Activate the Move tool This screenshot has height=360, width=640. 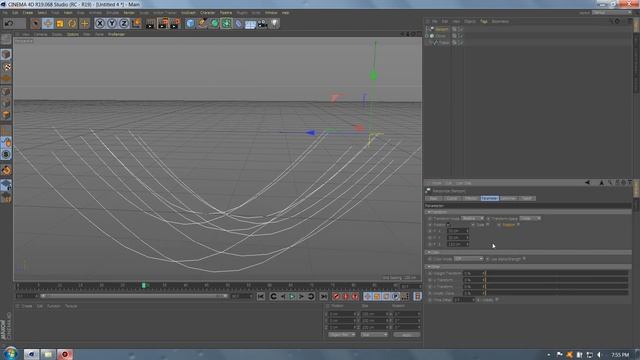pos(48,23)
